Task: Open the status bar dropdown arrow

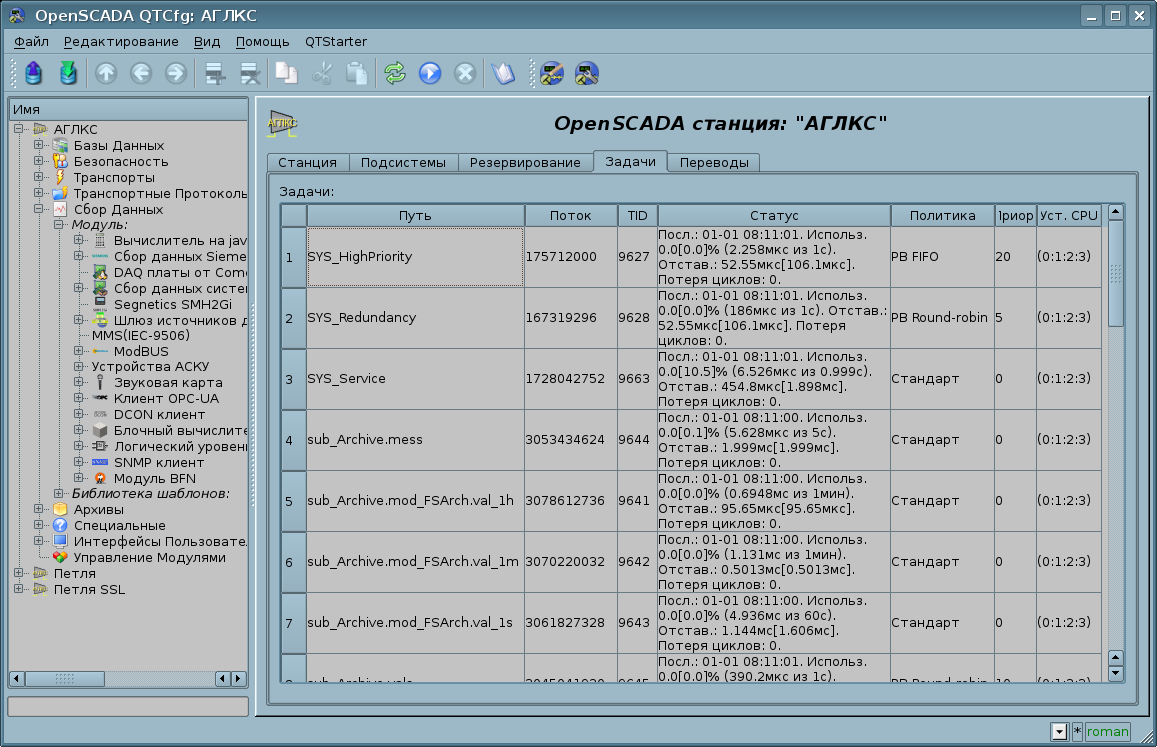Action: point(1060,731)
